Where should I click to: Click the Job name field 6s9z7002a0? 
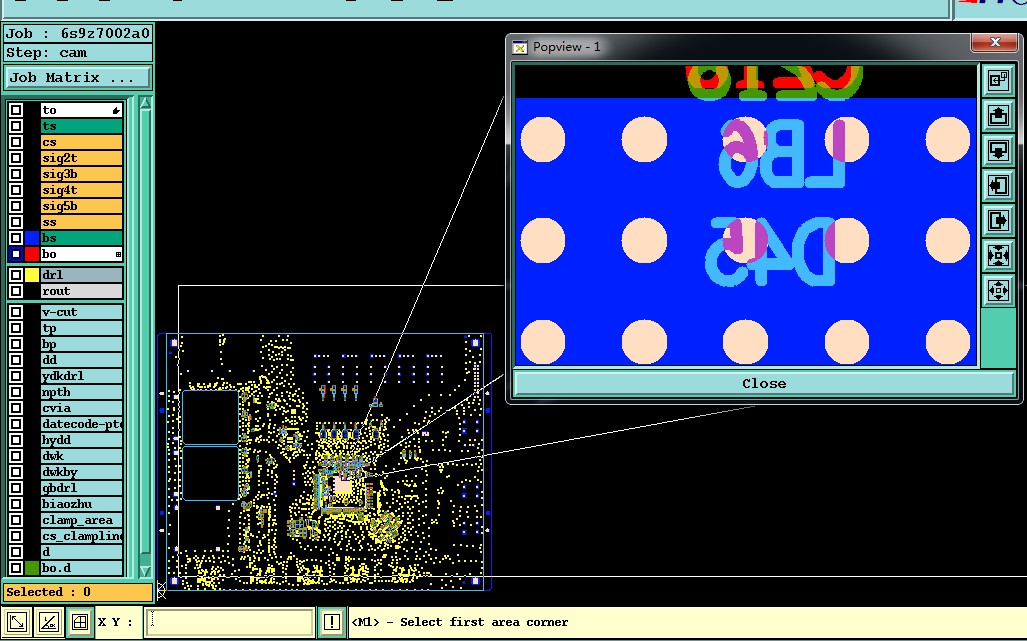pos(77,33)
